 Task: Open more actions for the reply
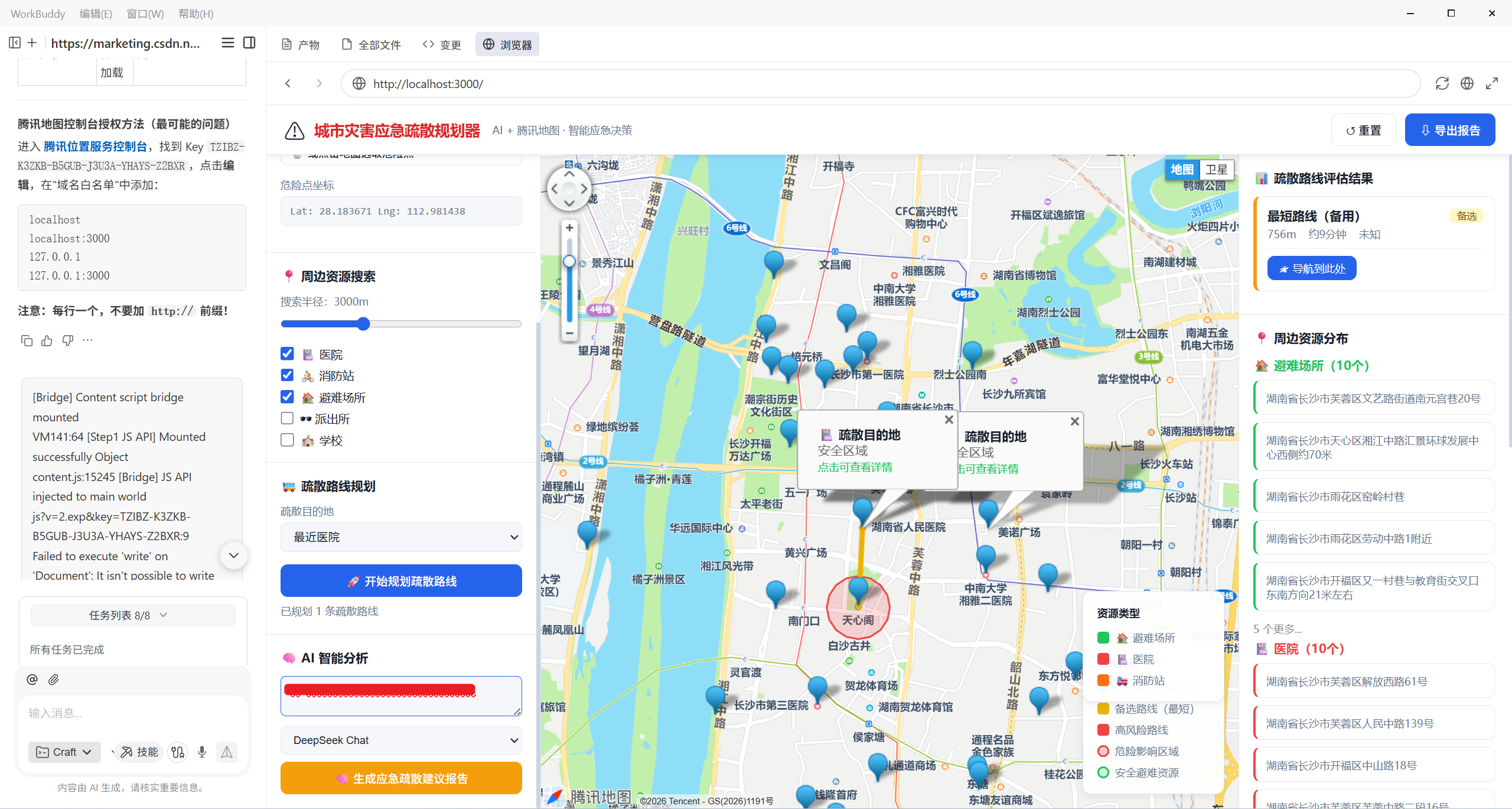tap(88, 340)
